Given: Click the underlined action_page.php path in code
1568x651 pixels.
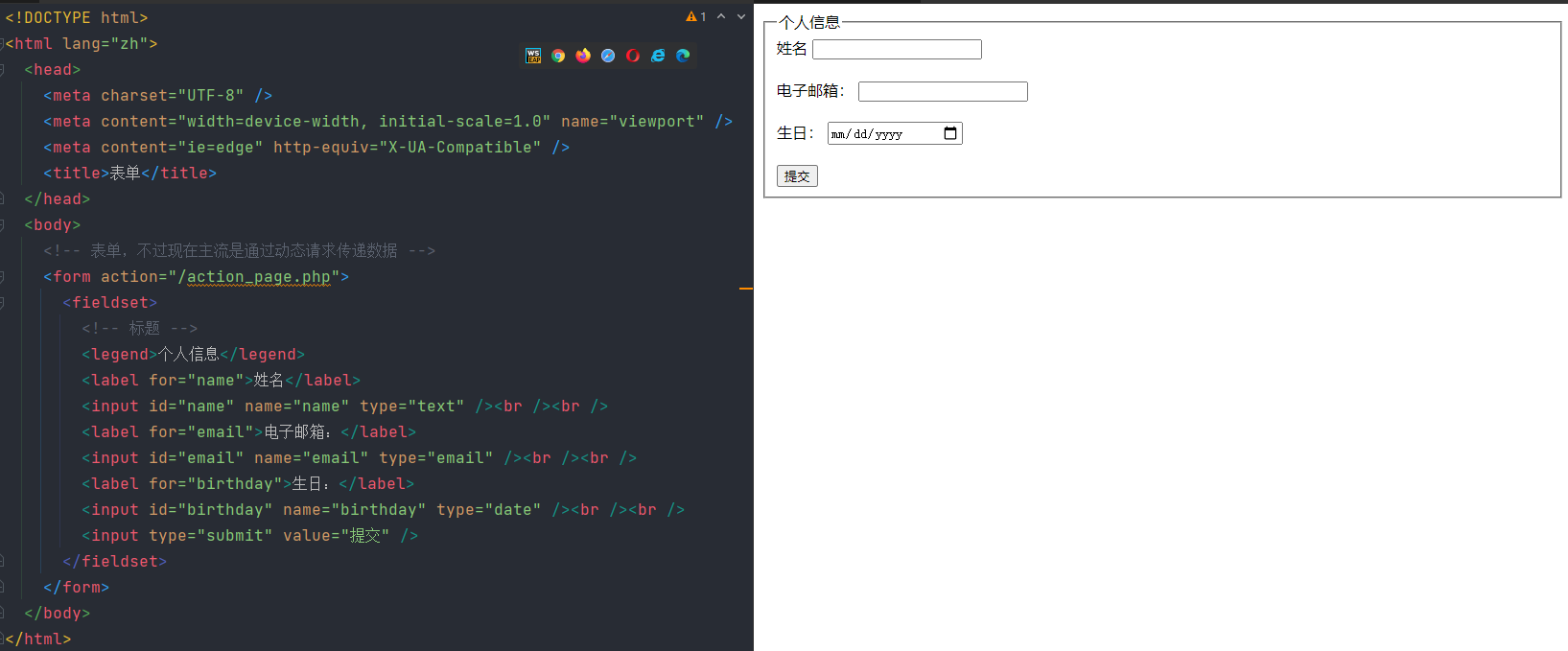Looking at the screenshot, I should [259, 277].
